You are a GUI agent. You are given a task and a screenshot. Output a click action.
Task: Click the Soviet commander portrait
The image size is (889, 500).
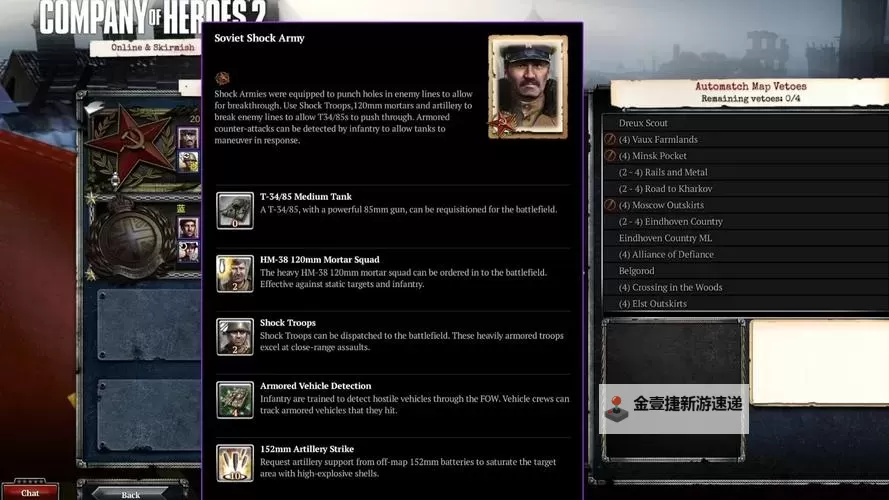point(528,87)
